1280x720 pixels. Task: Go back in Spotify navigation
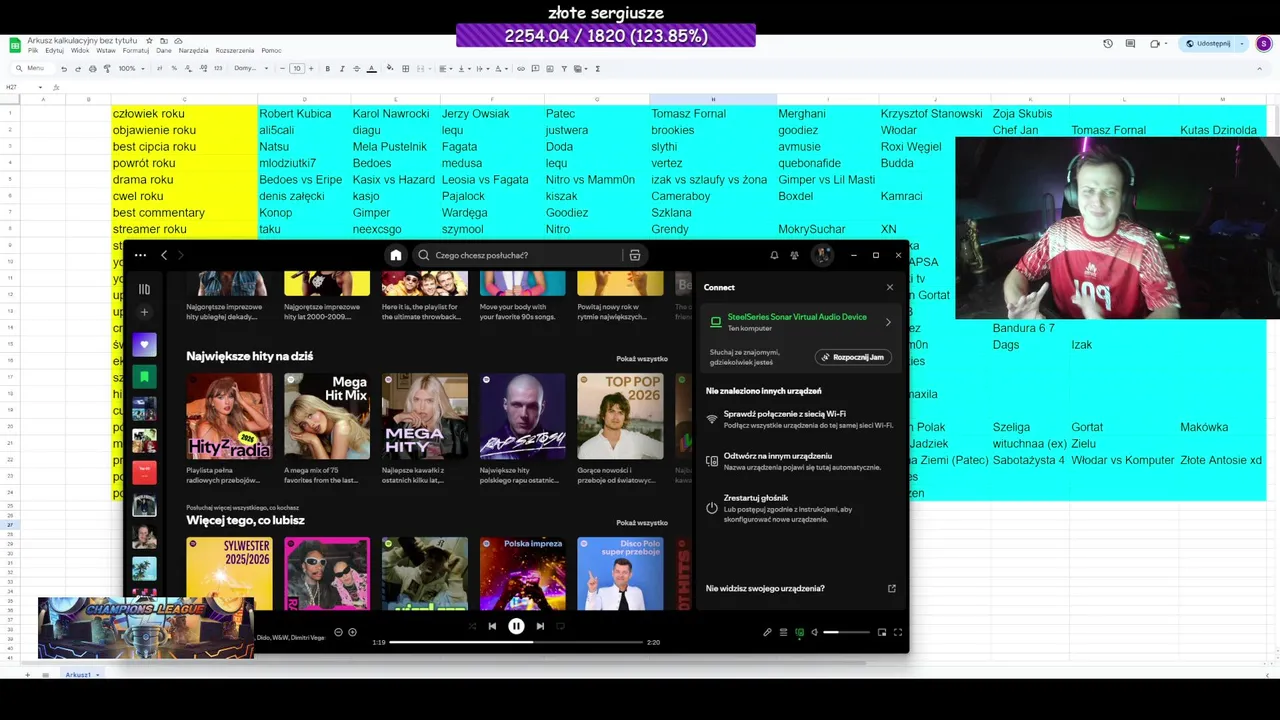164,255
